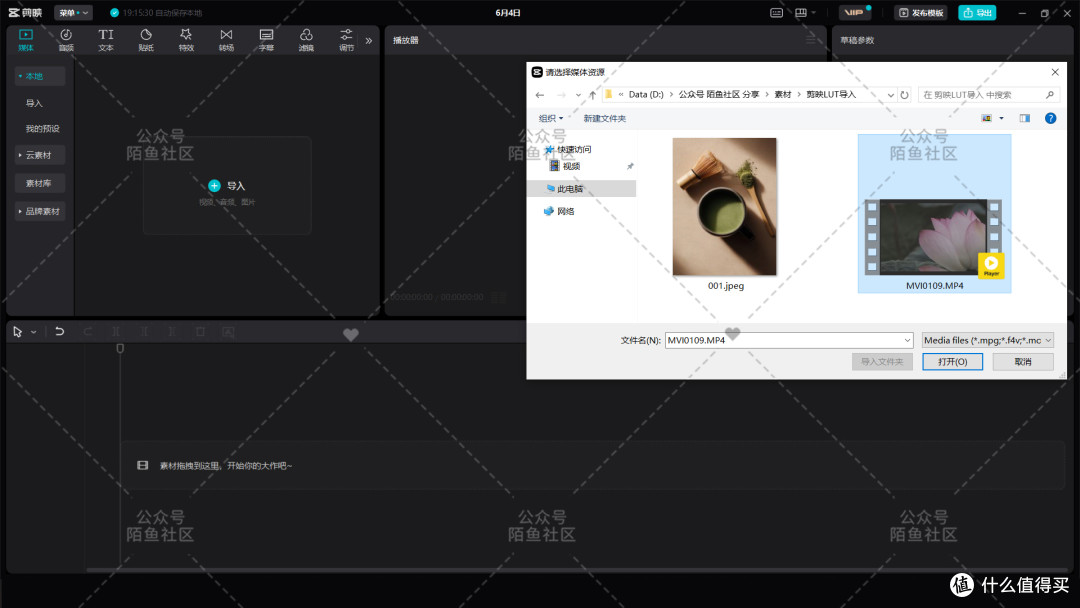
Task: Open the 组织 organize menu
Action: [550, 118]
